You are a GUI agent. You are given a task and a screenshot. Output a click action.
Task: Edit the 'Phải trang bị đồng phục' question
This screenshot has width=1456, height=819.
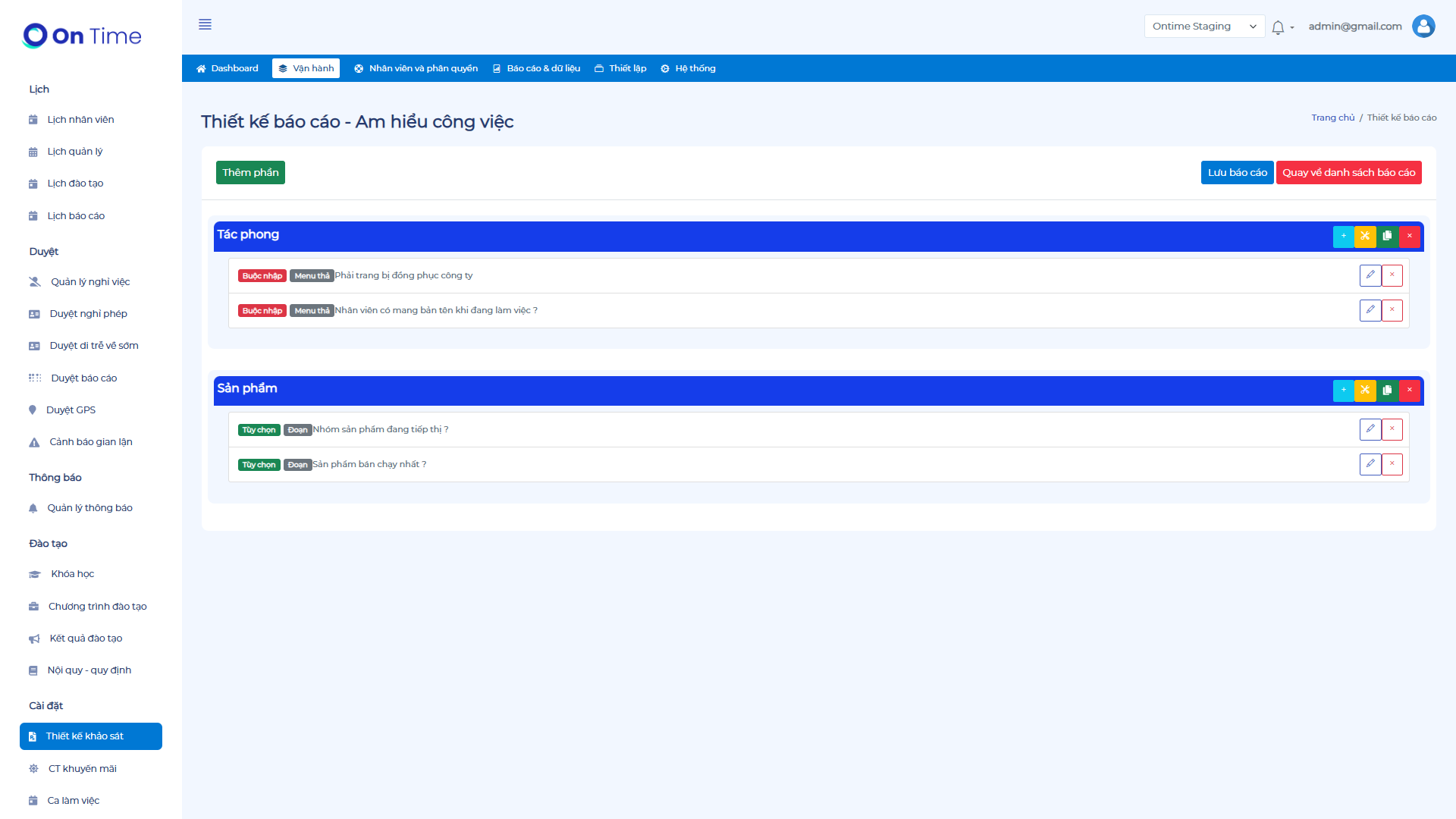pyautogui.click(x=1370, y=275)
